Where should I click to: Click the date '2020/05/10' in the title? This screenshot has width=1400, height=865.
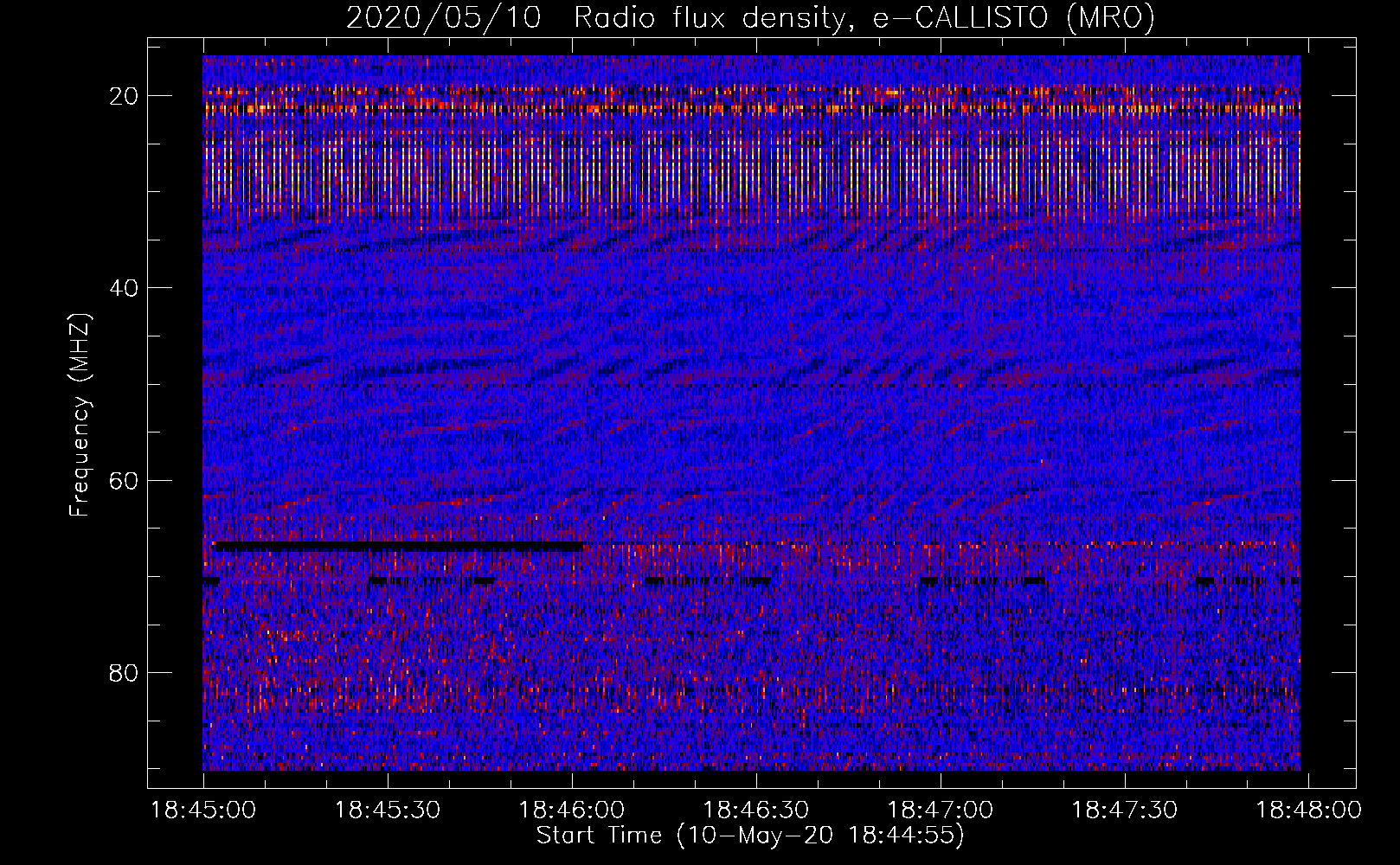click(x=444, y=17)
